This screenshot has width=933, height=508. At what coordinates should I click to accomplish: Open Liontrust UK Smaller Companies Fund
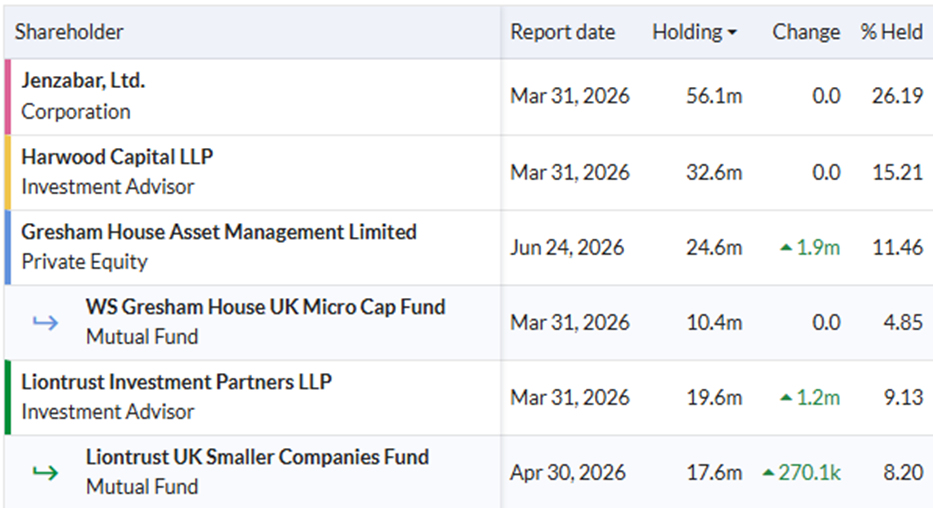pyautogui.click(x=257, y=457)
